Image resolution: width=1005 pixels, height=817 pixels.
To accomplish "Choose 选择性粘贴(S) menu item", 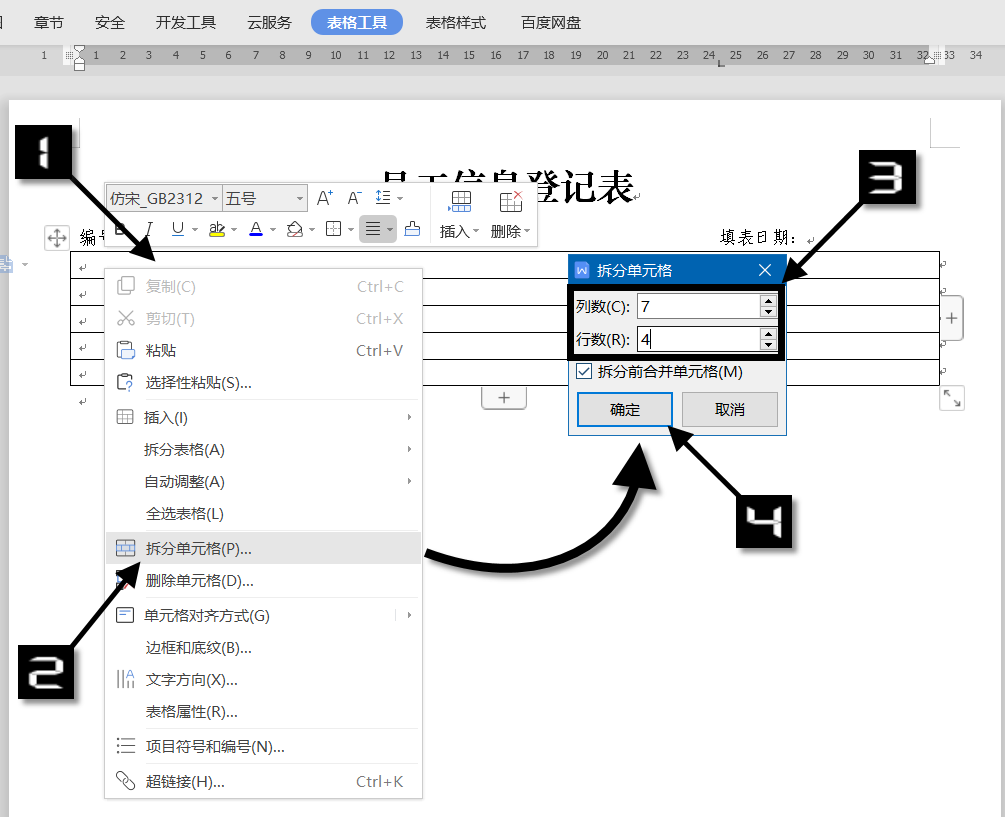I will pos(263,383).
